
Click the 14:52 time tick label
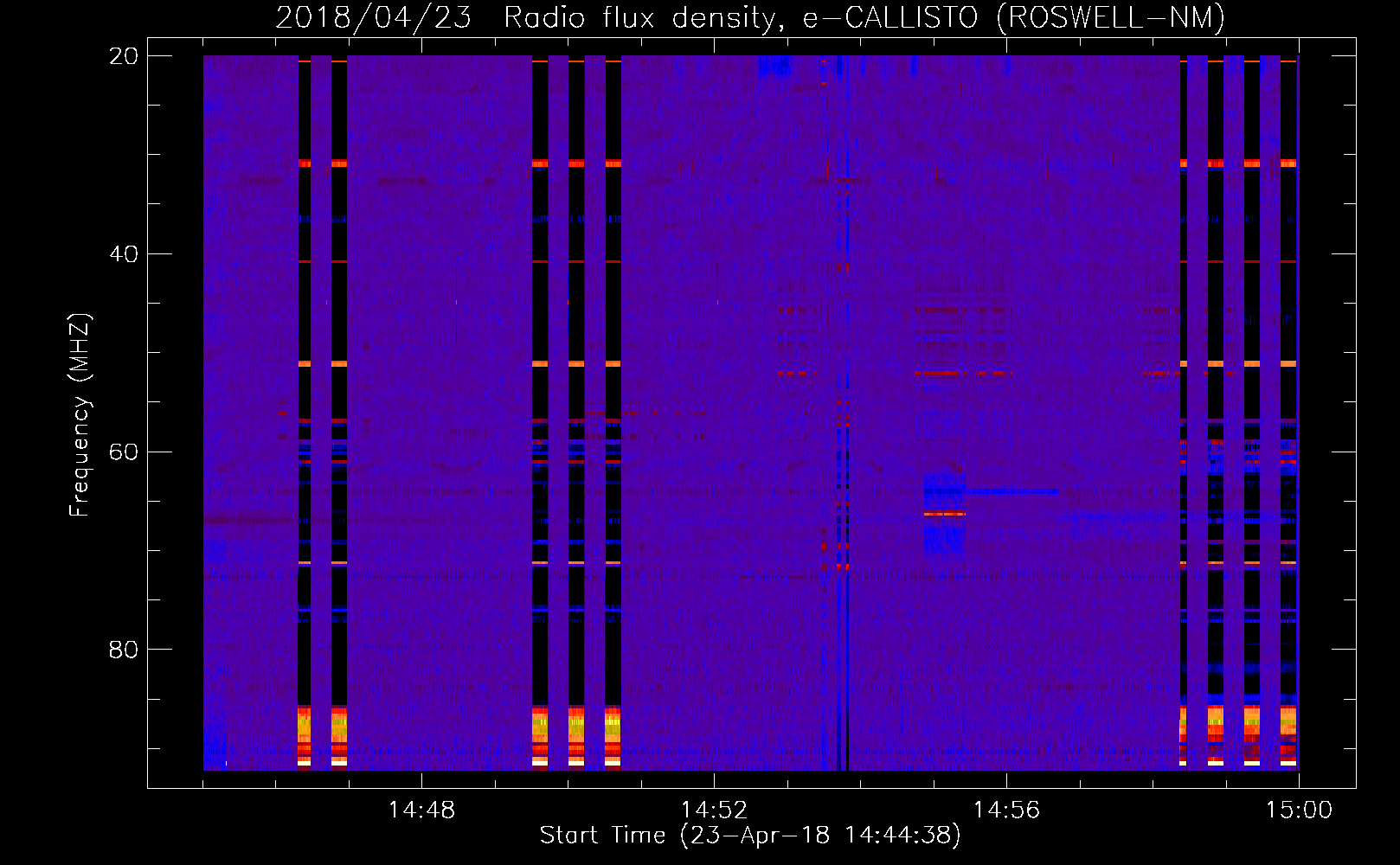point(714,811)
